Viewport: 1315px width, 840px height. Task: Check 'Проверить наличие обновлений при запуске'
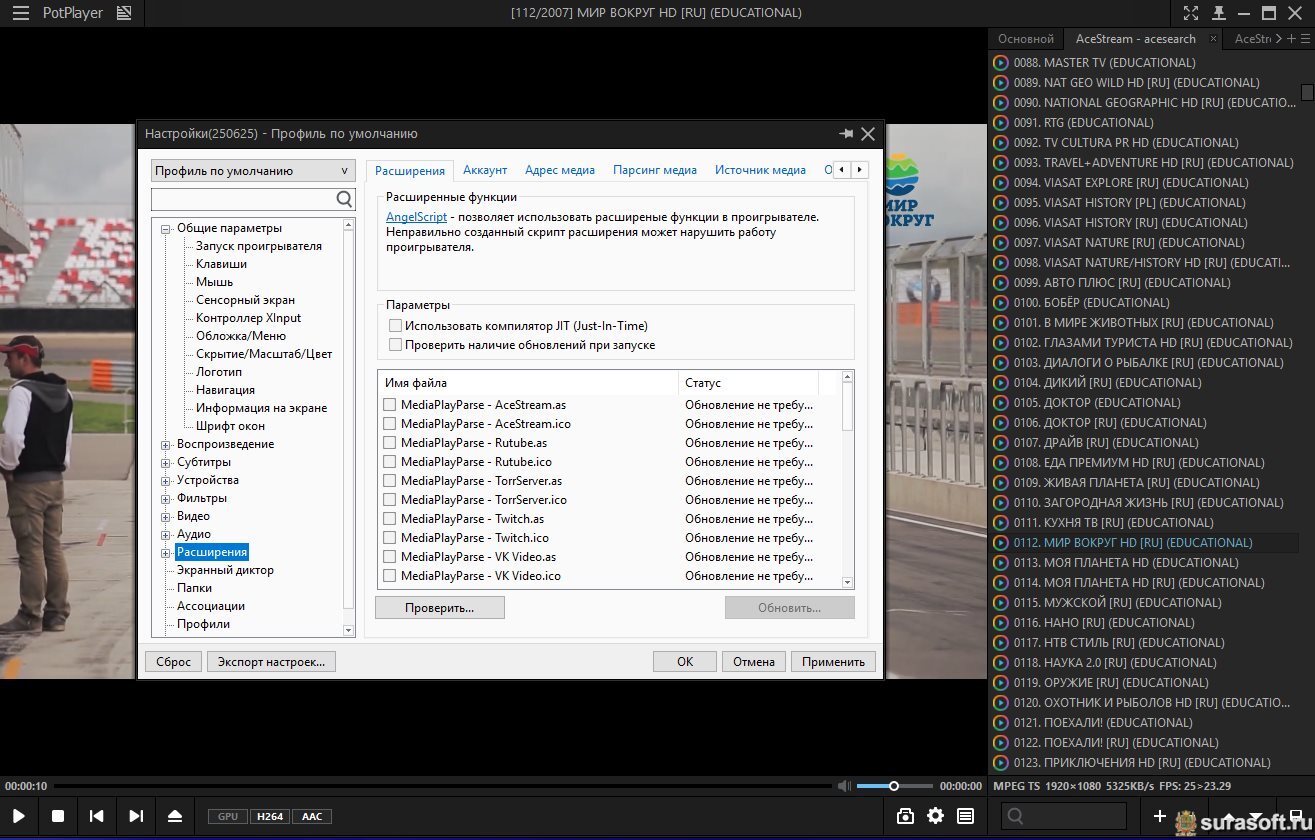pos(396,345)
